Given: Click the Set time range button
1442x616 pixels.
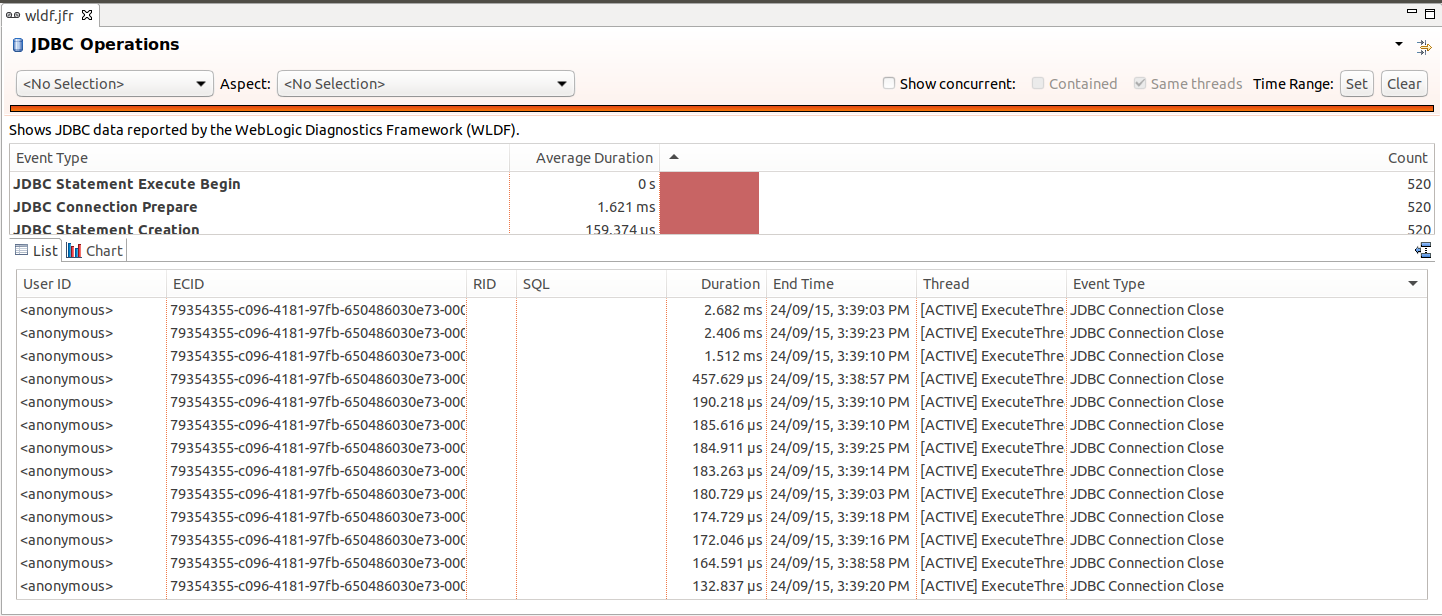Looking at the screenshot, I should [1356, 84].
